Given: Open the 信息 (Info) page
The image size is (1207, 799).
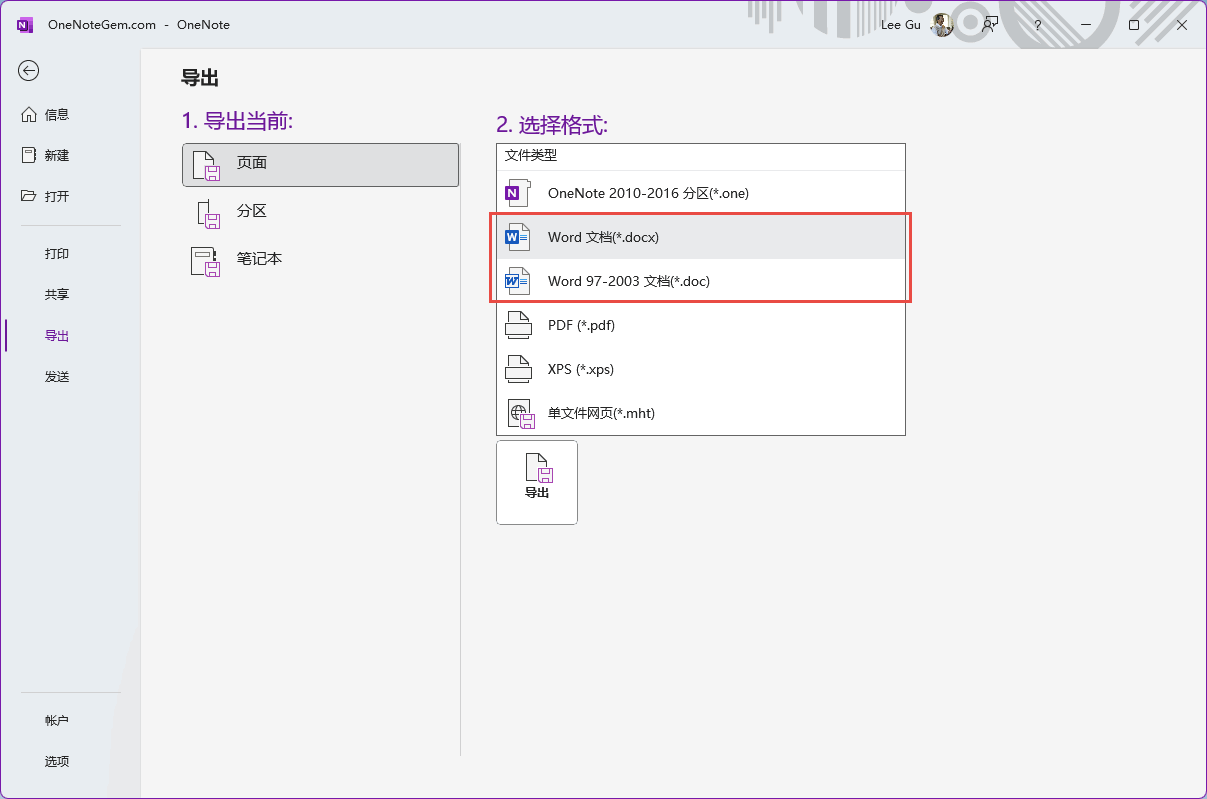Looking at the screenshot, I should [57, 115].
